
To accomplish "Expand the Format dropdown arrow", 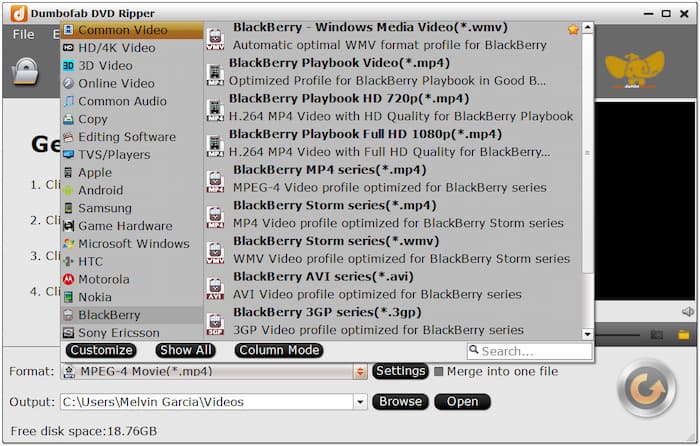I will [360, 372].
